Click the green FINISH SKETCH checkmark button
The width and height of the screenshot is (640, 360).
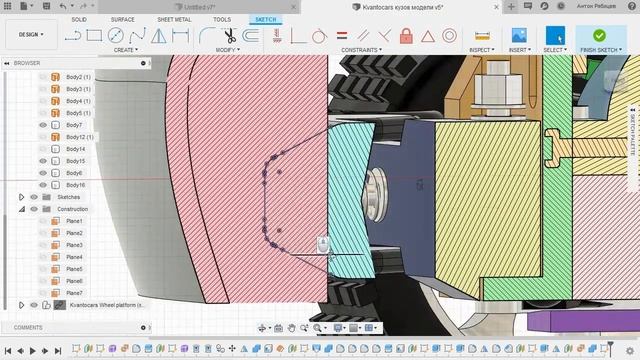tap(599, 36)
